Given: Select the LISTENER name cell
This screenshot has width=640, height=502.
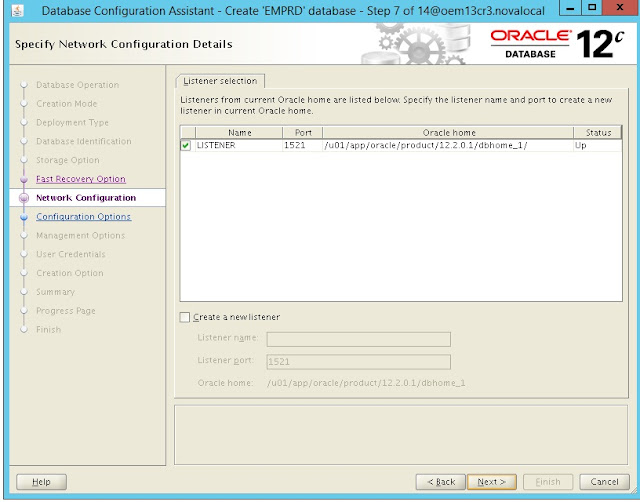Looking at the screenshot, I should (239, 146).
